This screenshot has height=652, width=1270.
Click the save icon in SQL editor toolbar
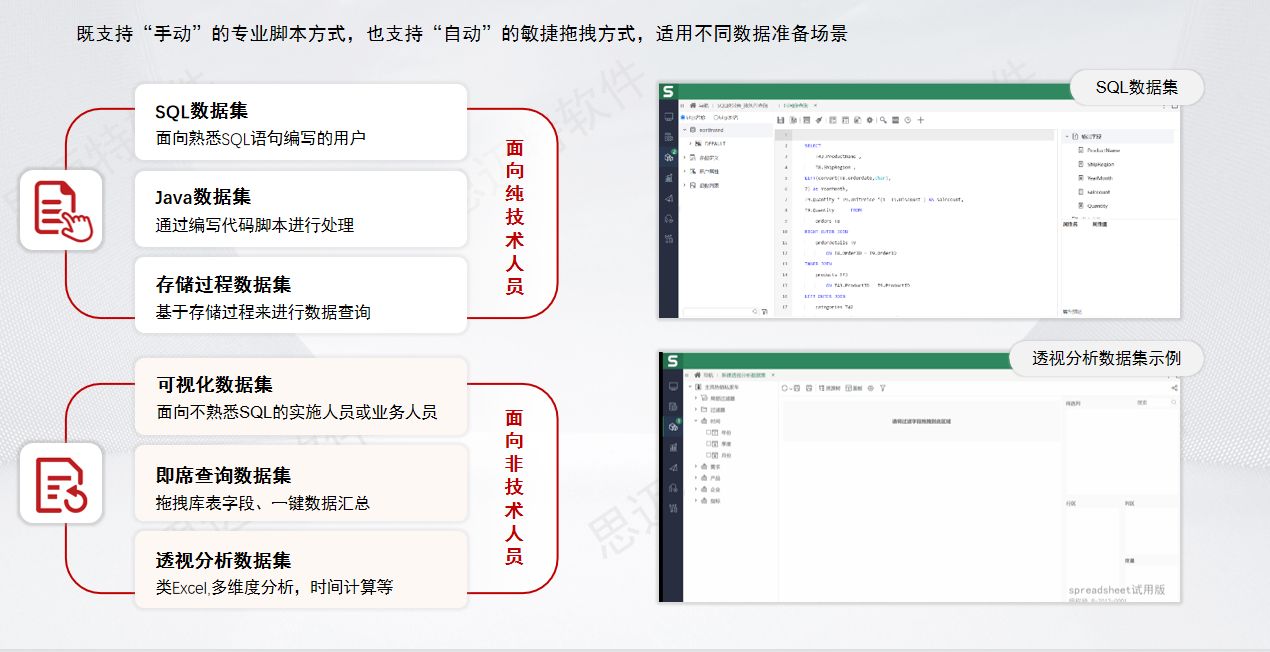pos(780,120)
